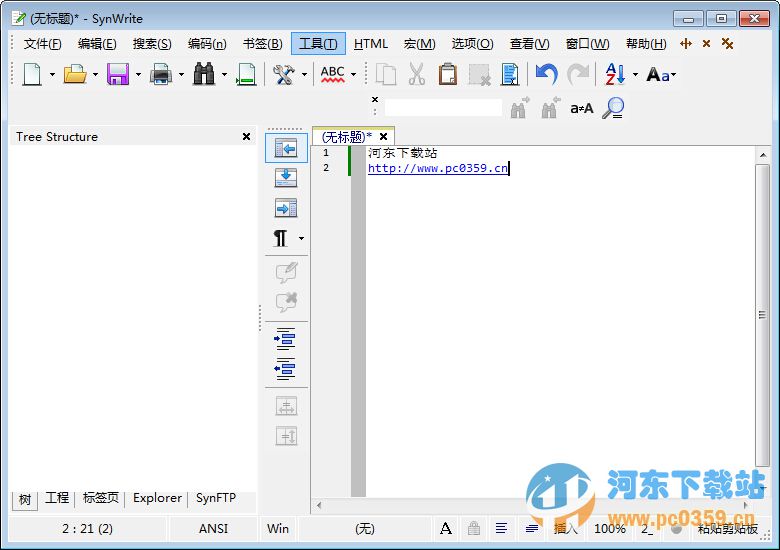Click the select all document icon
Viewport: 780px width, 550px height.
[x=510, y=75]
